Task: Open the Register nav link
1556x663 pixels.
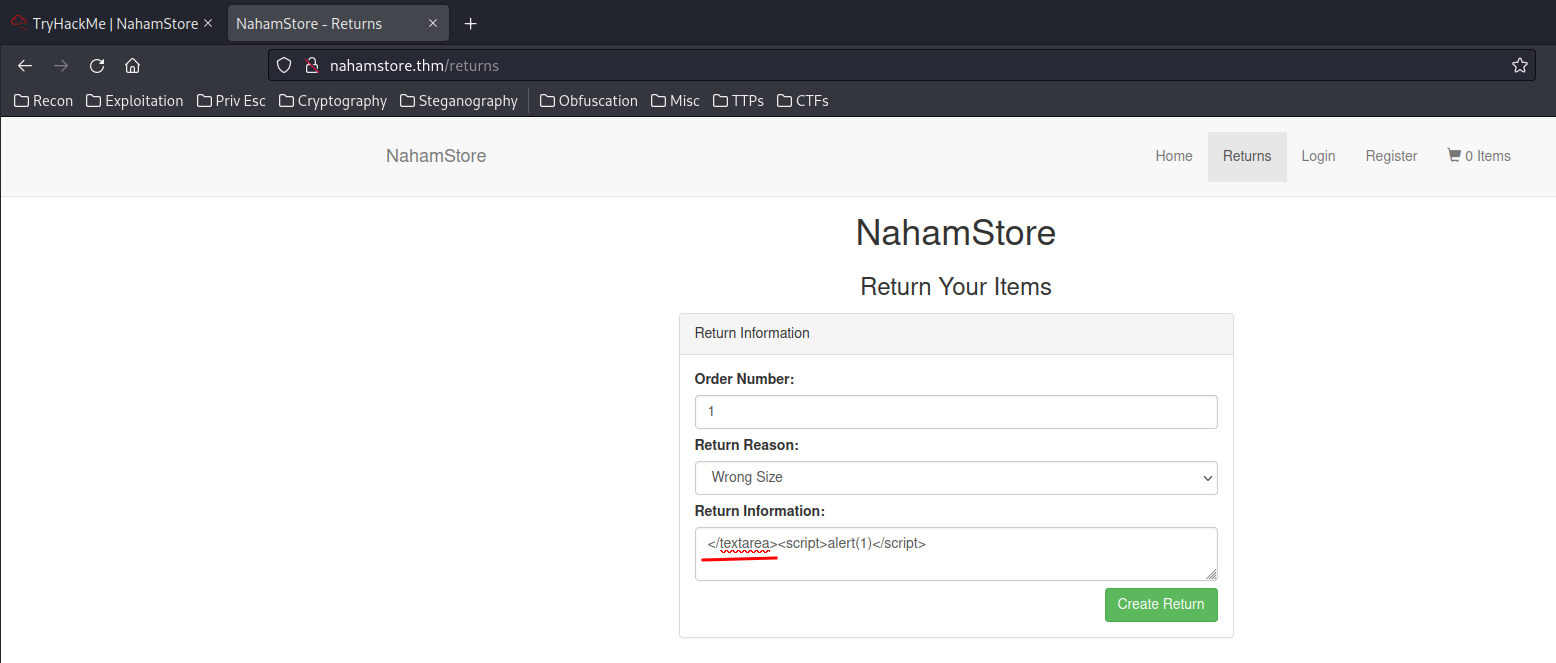Action: [x=1391, y=156]
